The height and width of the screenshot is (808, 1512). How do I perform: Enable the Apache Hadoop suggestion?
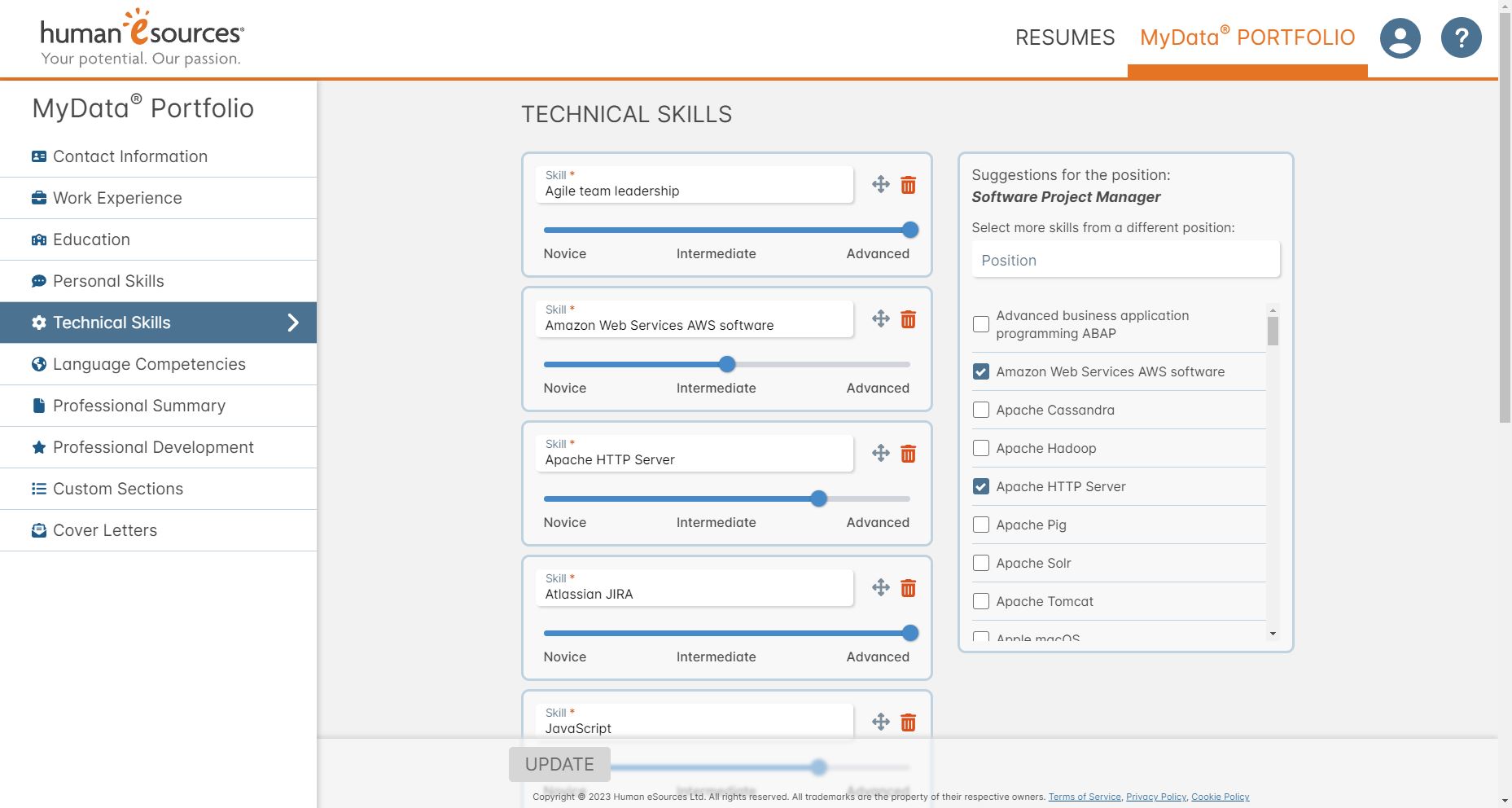click(980, 448)
